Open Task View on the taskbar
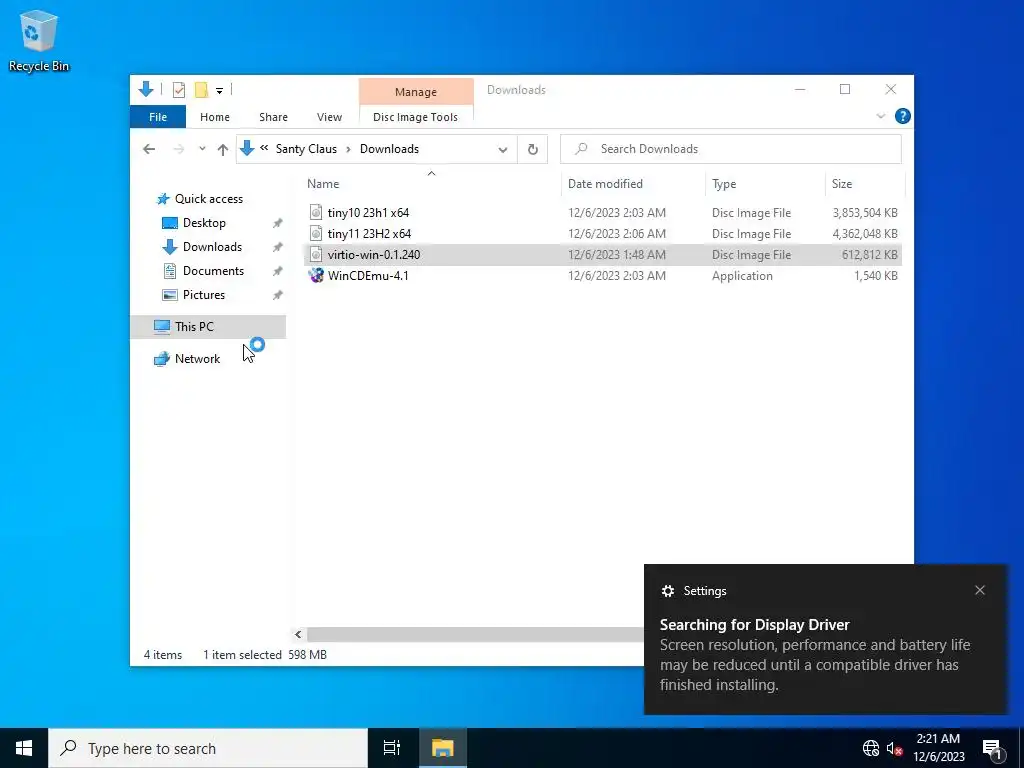 (x=392, y=748)
